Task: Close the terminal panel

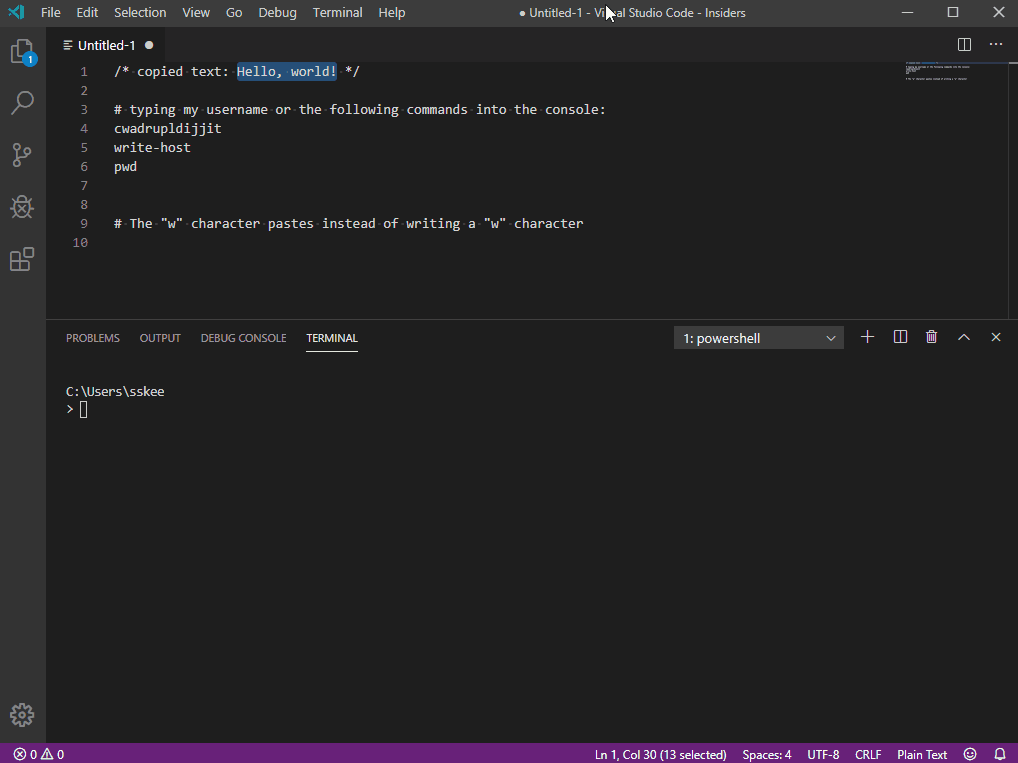Action: click(x=996, y=337)
